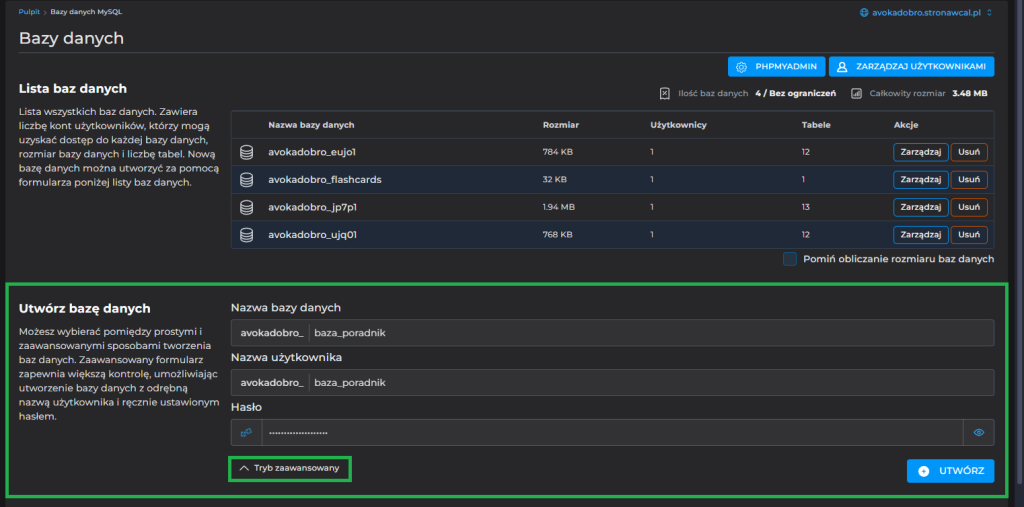The width and height of the screenshot is (1024, 507).
Task: Select the avokadobro_jp7p1 database name
Action: coord(311,207)
